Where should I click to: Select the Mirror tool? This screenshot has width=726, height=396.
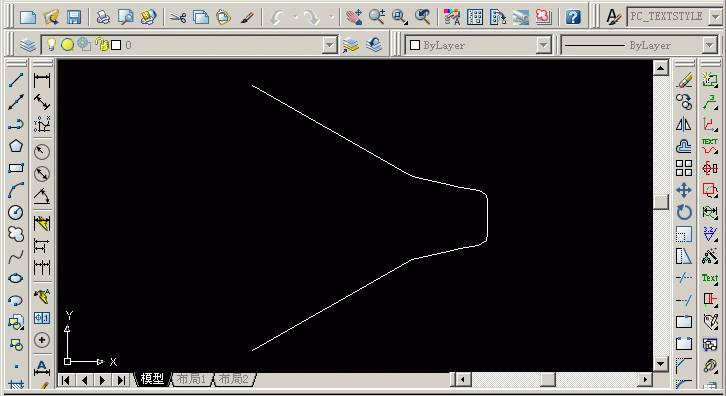(x=684, y=124)
